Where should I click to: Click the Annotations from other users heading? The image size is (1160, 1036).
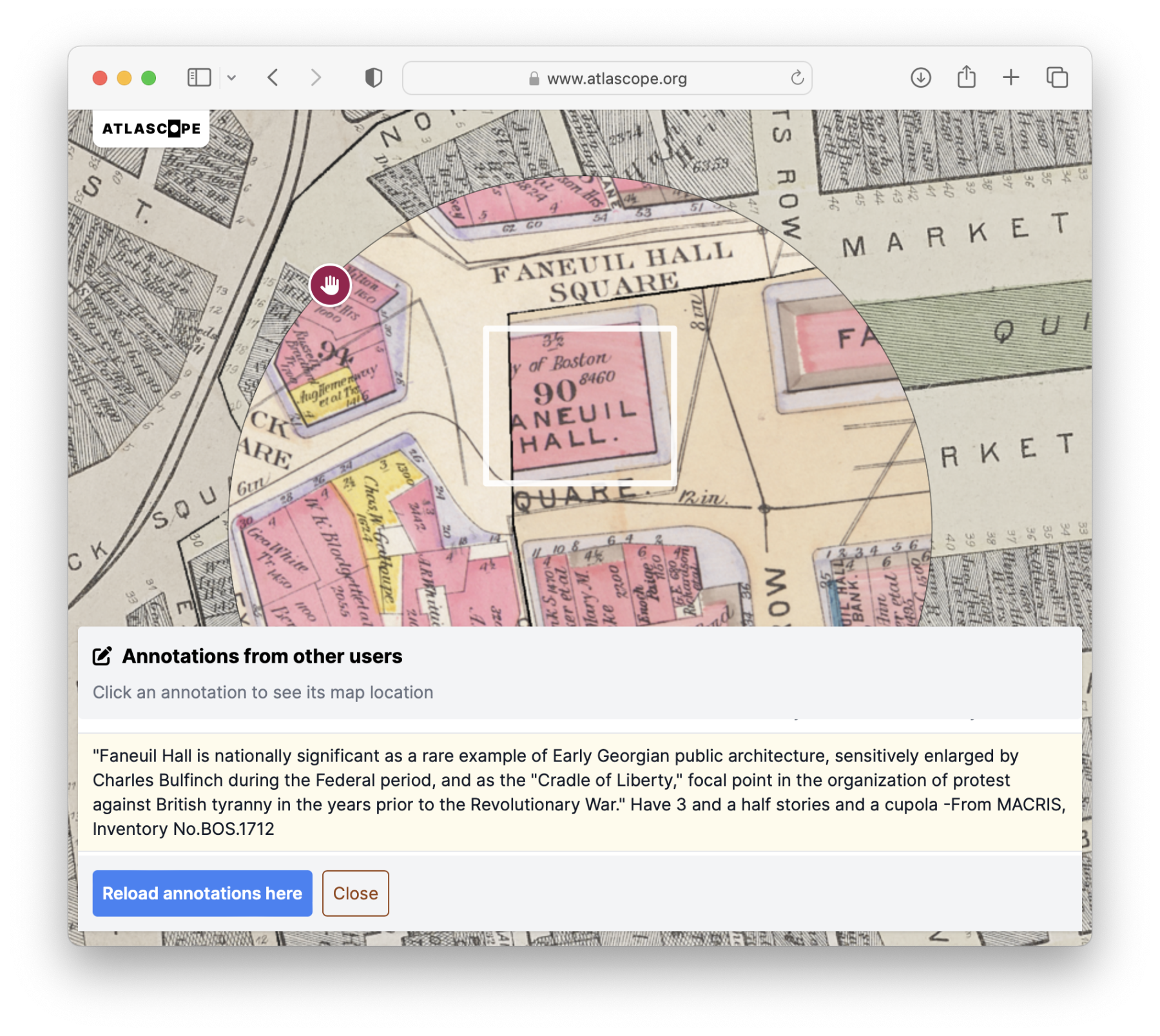pos(262,656)
